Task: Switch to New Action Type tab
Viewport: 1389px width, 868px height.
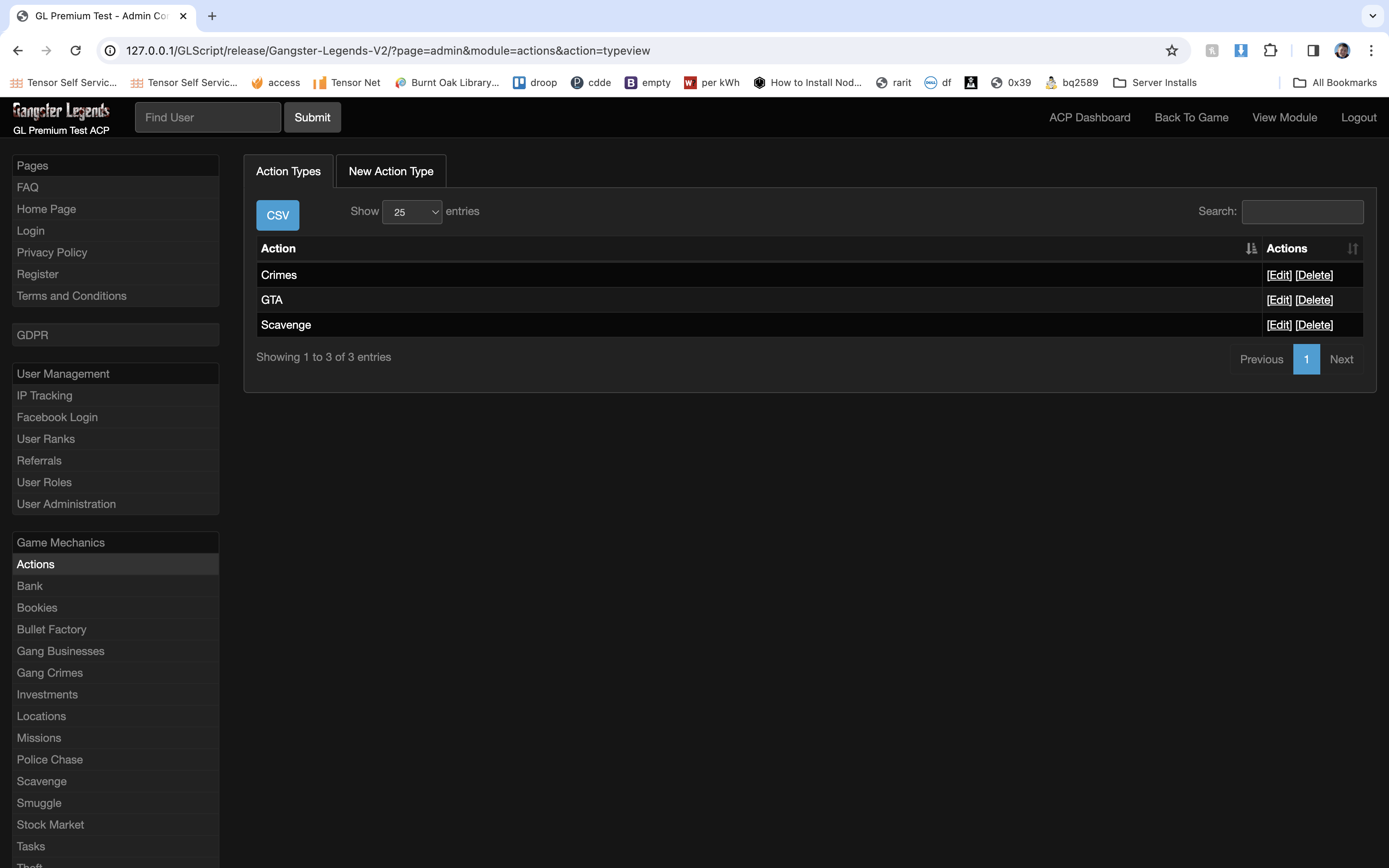Action: [x=391, y=171]
